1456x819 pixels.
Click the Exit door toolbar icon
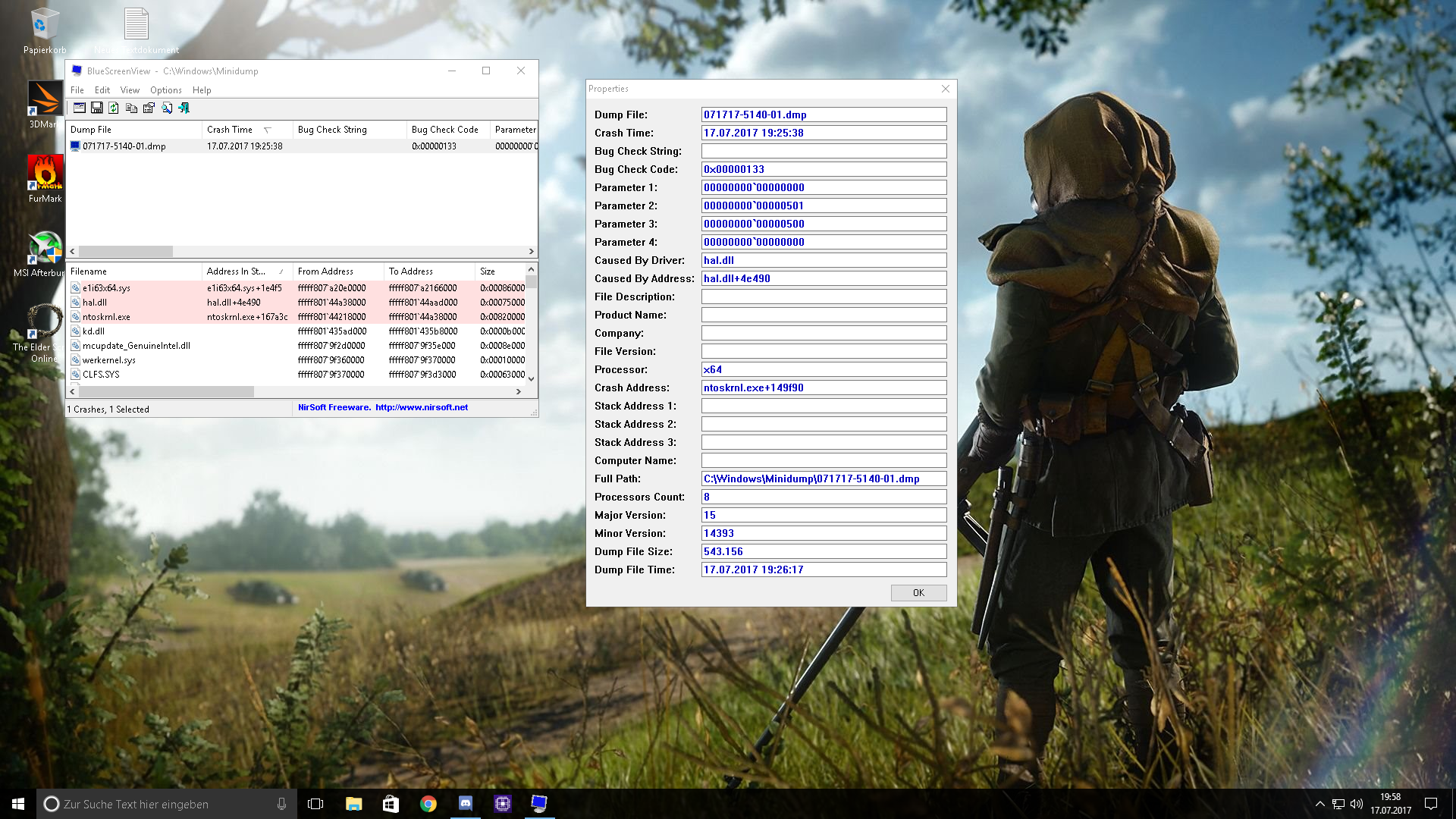point(184,108)
